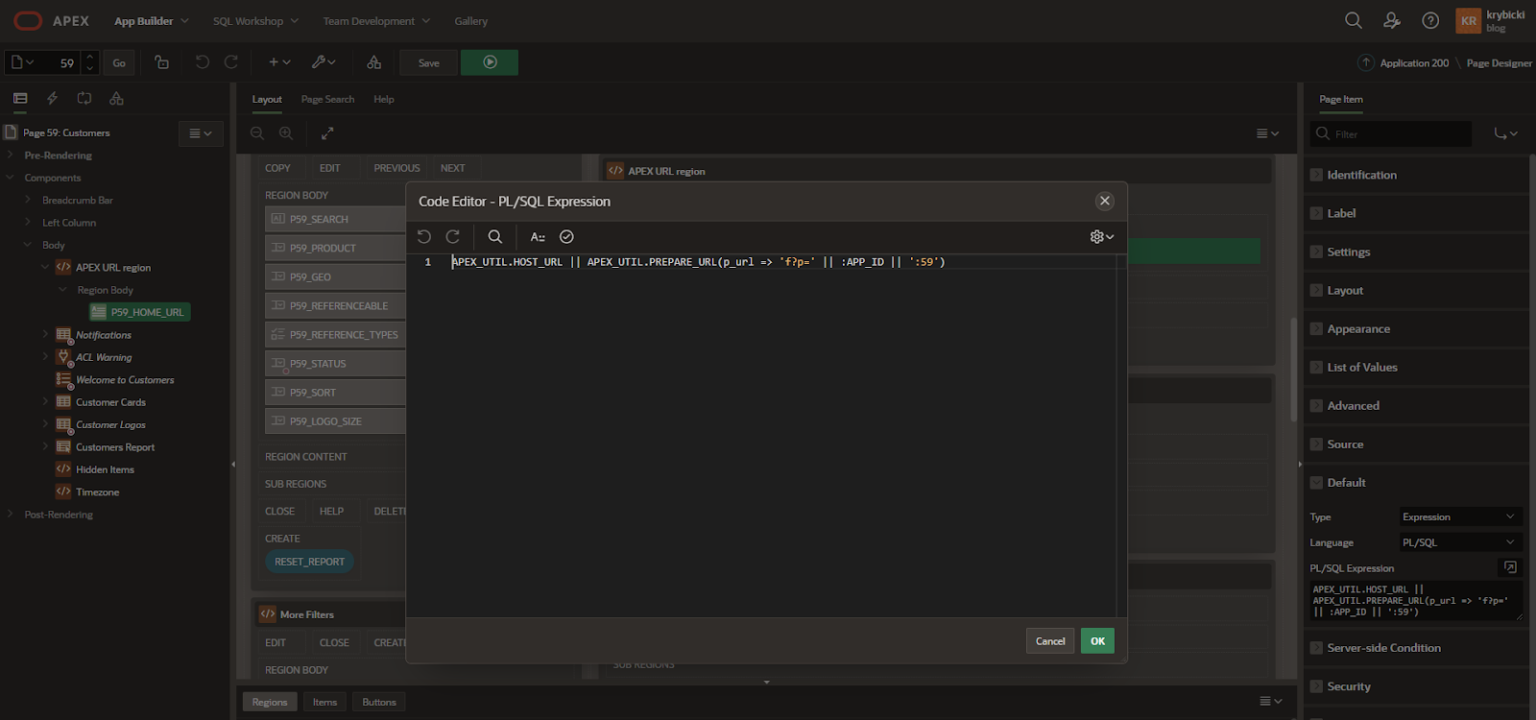
Task: Select the Dynamic Actions tab lightning icon
Action: click(52, 98)
